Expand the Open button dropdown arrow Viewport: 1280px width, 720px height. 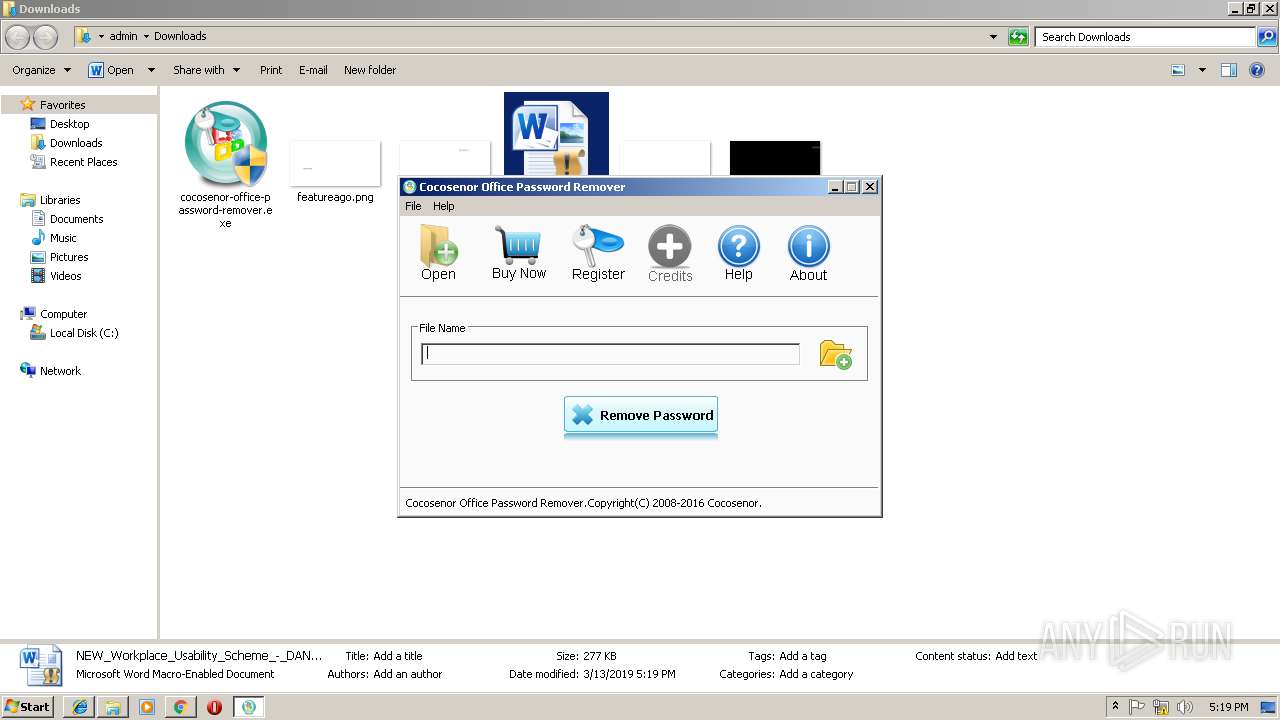151,70
